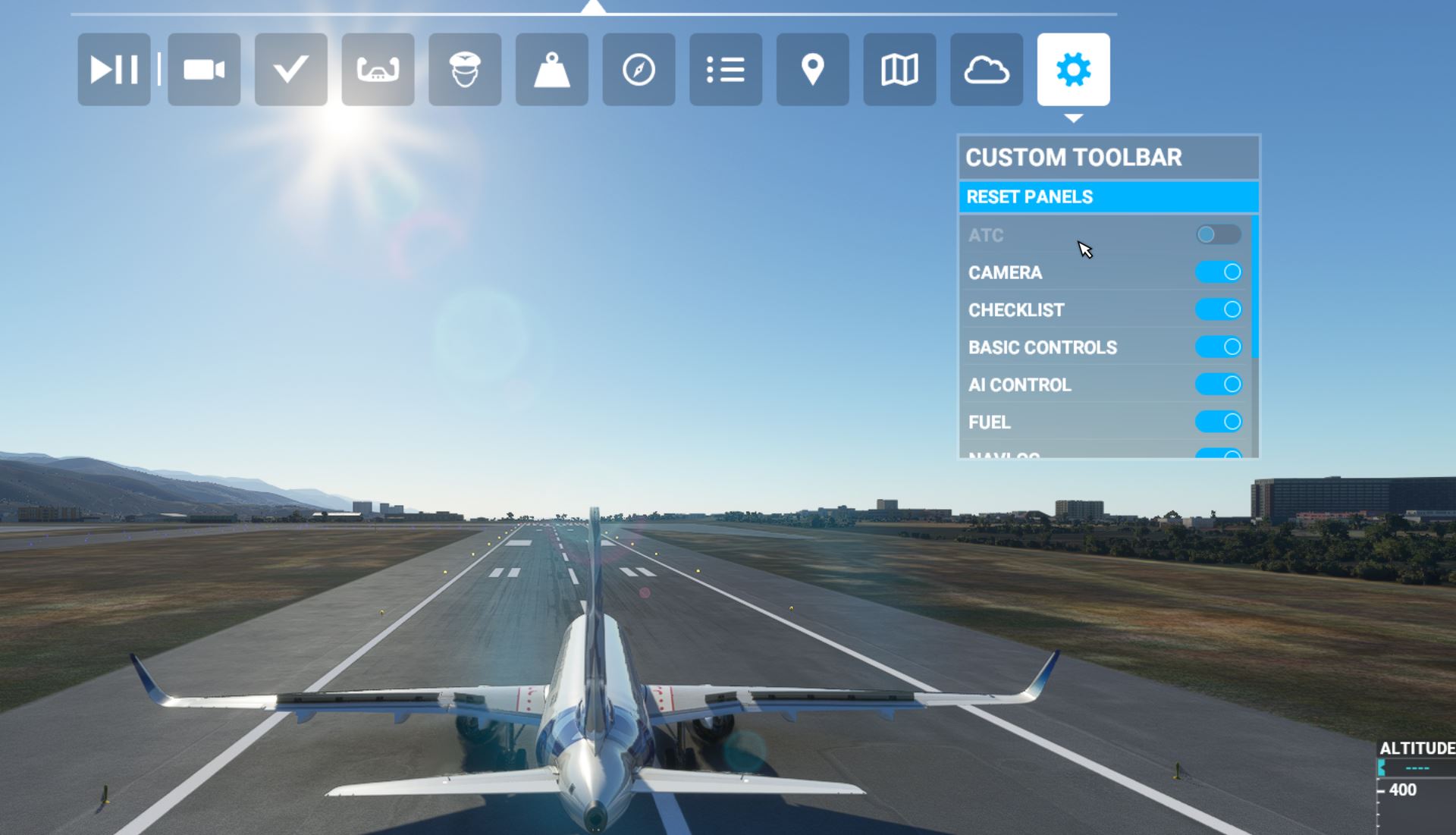Enable the ATC toggle

(x=1218, y=235)
